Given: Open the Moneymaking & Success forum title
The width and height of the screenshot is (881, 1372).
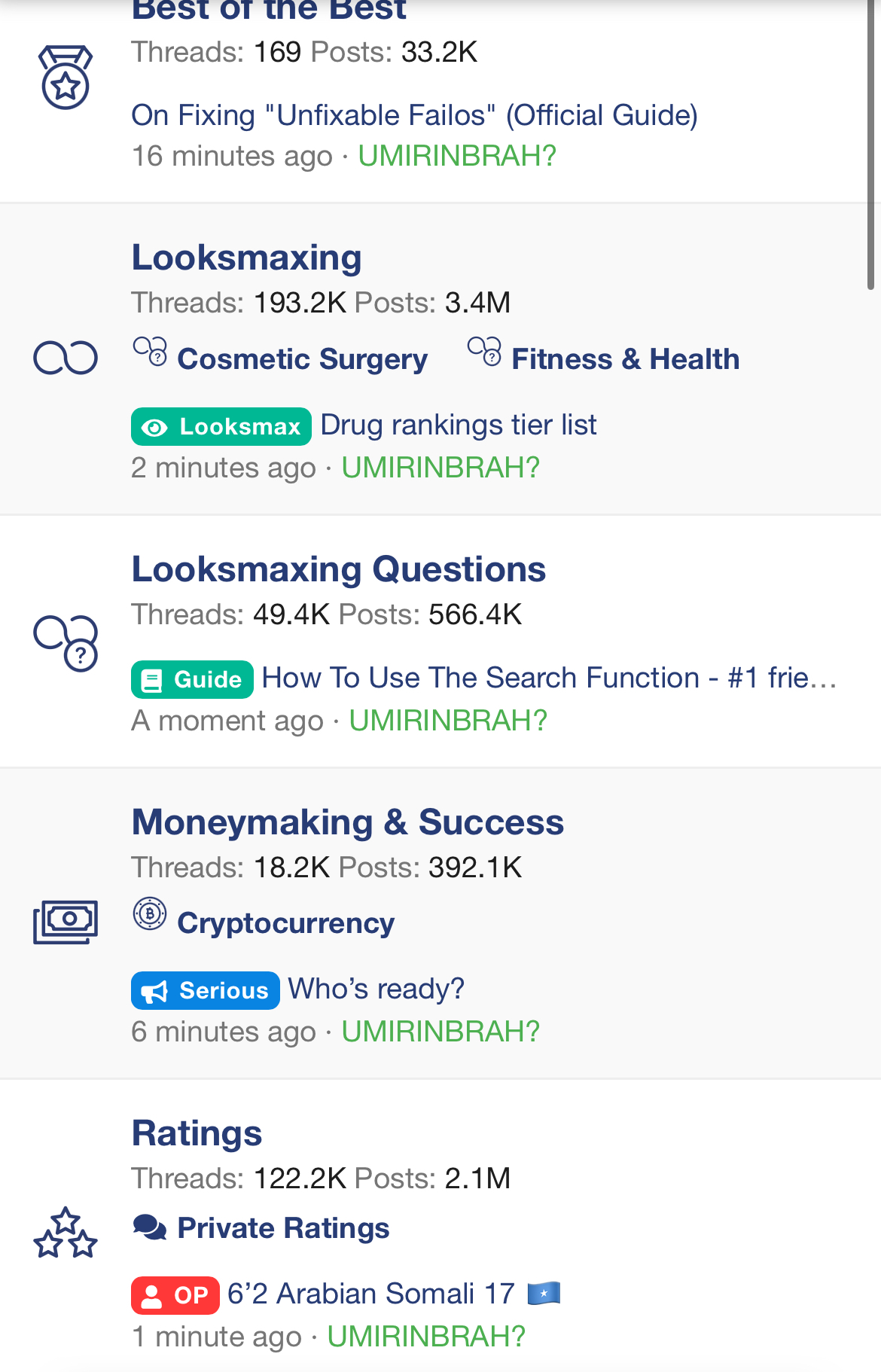Looking at the screenshot, I should pyautogui.click(x=348, y=822).
